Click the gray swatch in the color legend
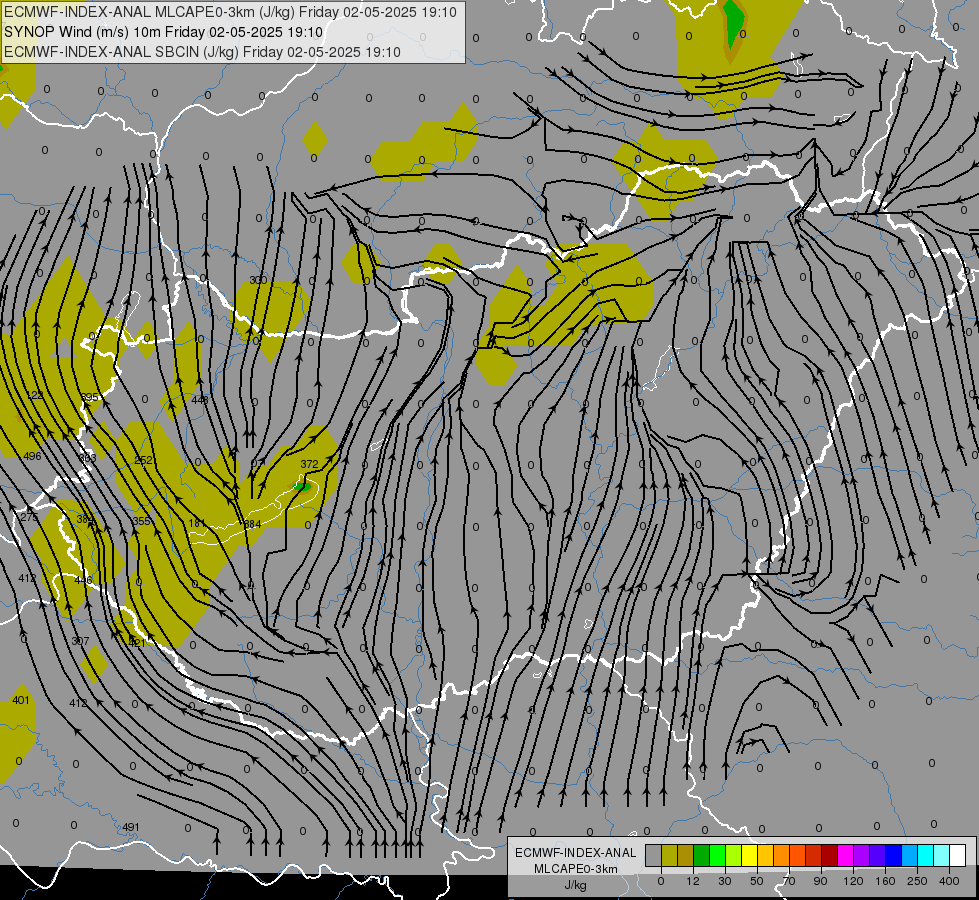979x900 pixels. click(654, 855)
